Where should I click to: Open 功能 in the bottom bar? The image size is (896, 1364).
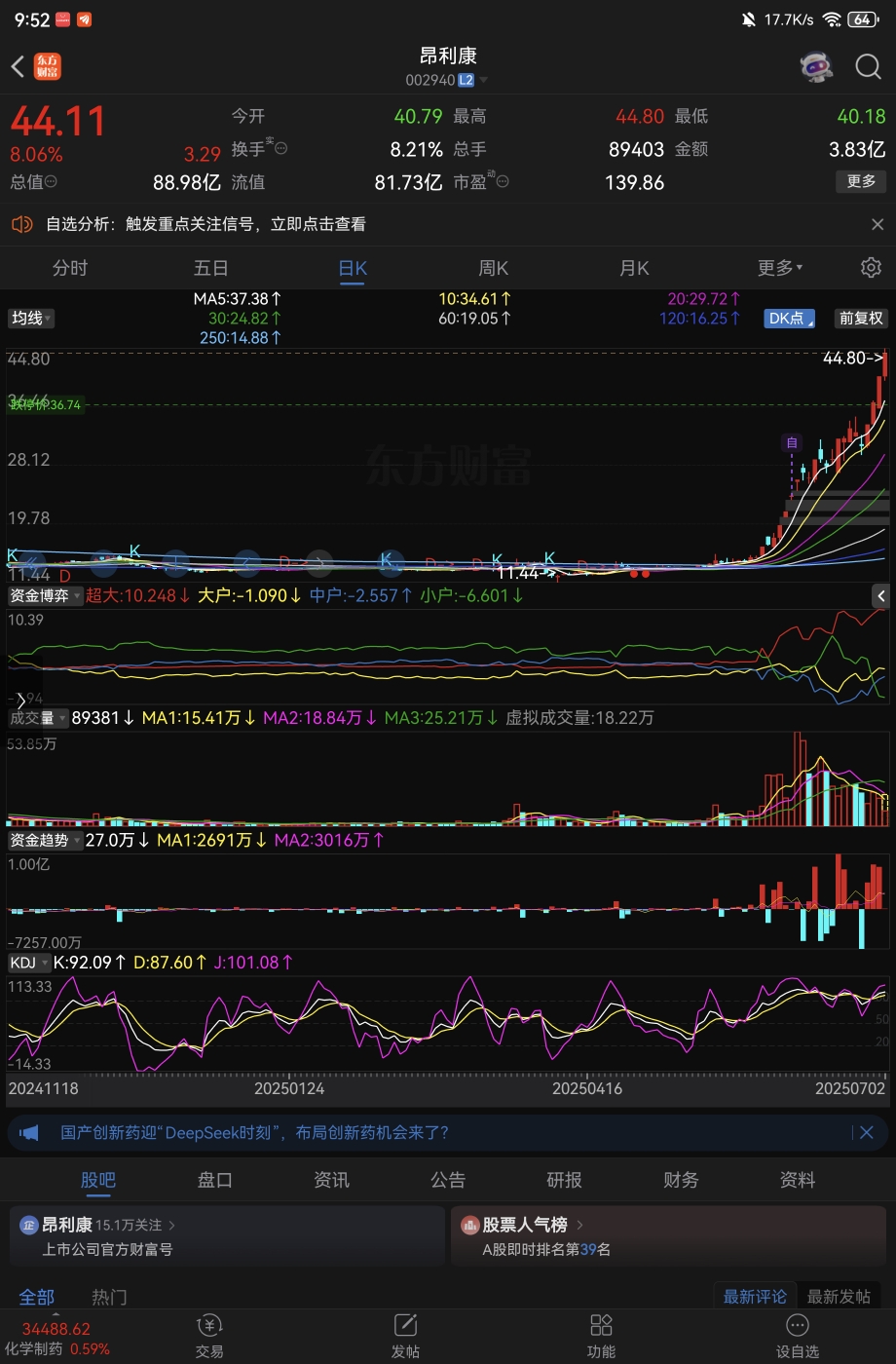(601, 1336)
